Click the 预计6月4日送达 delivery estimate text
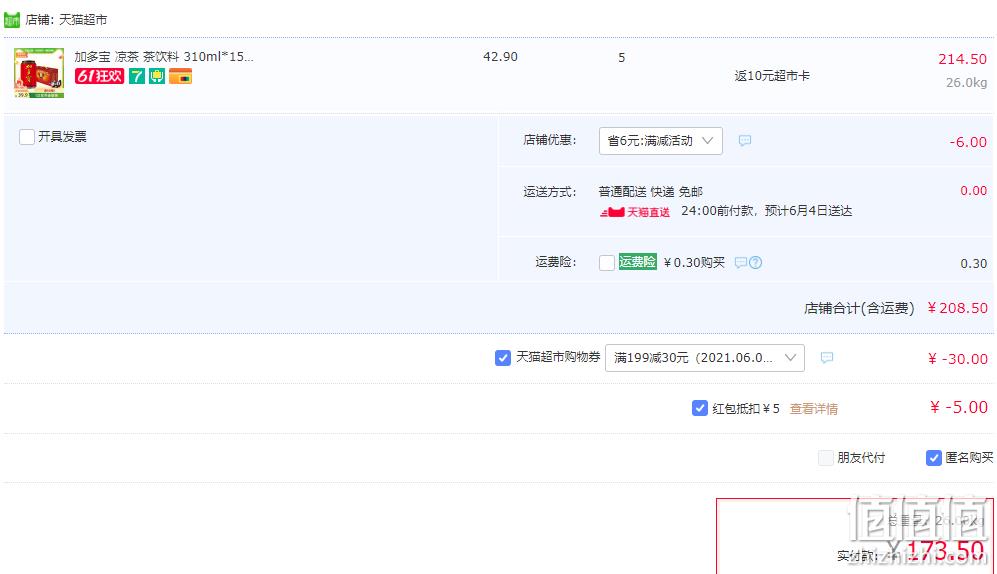Screen dimensions: 997x574 click(808, 211)
